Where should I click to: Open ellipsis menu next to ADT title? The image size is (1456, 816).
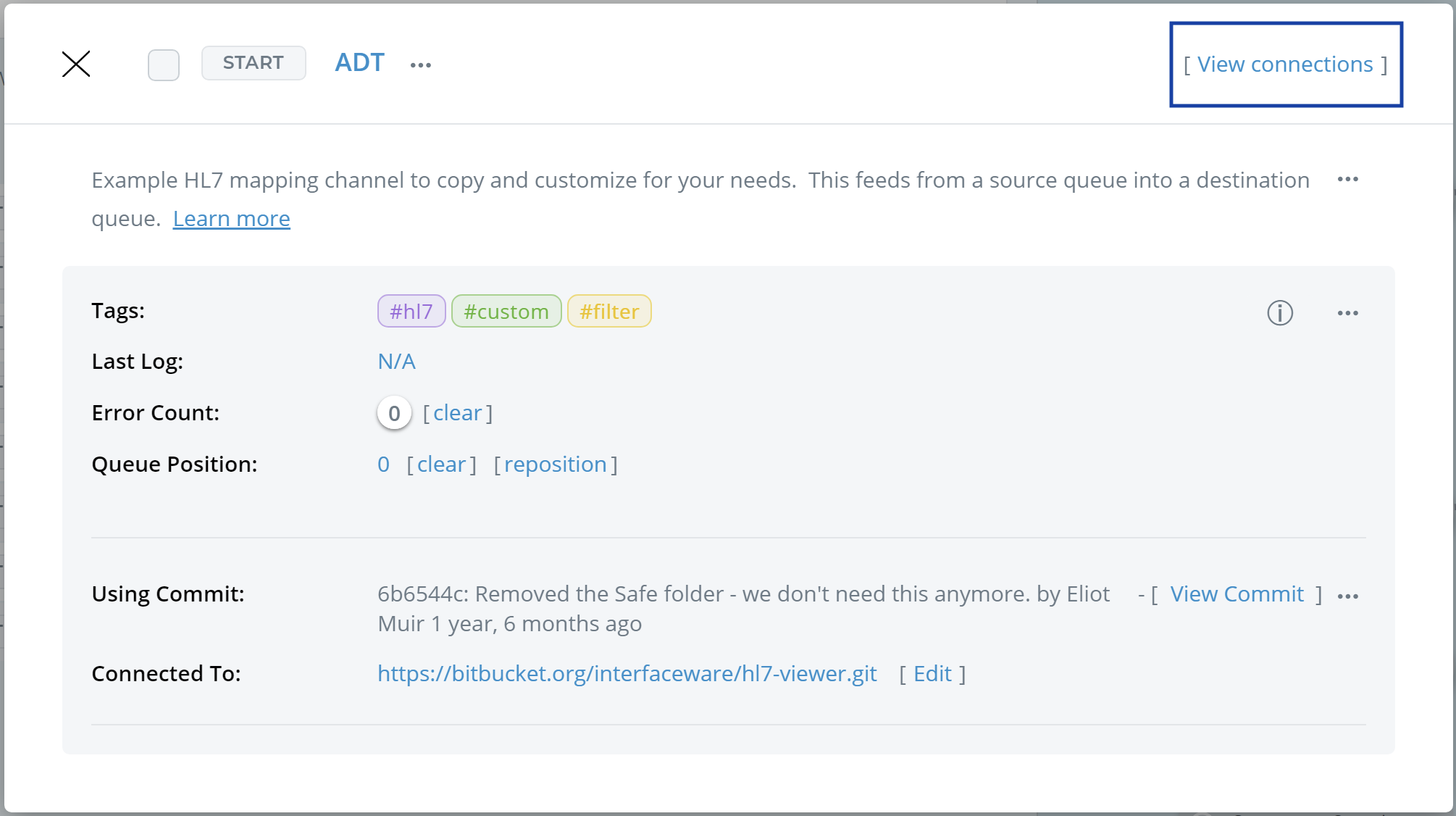(421, 64)
